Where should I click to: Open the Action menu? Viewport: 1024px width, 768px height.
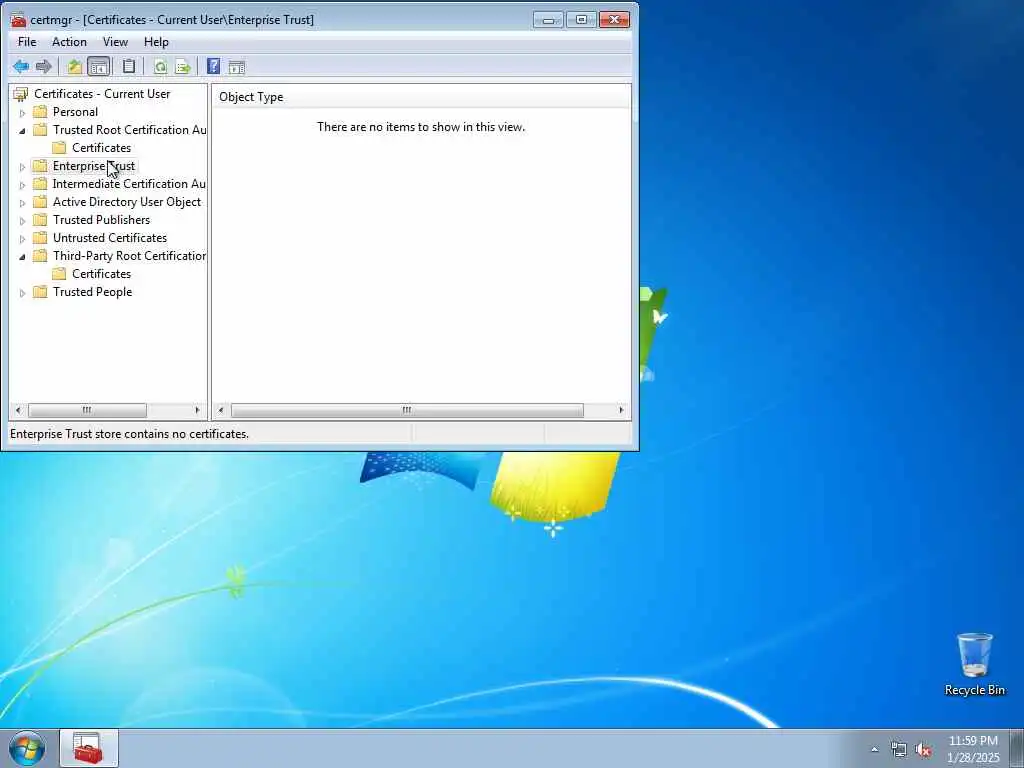coord(69,42)
